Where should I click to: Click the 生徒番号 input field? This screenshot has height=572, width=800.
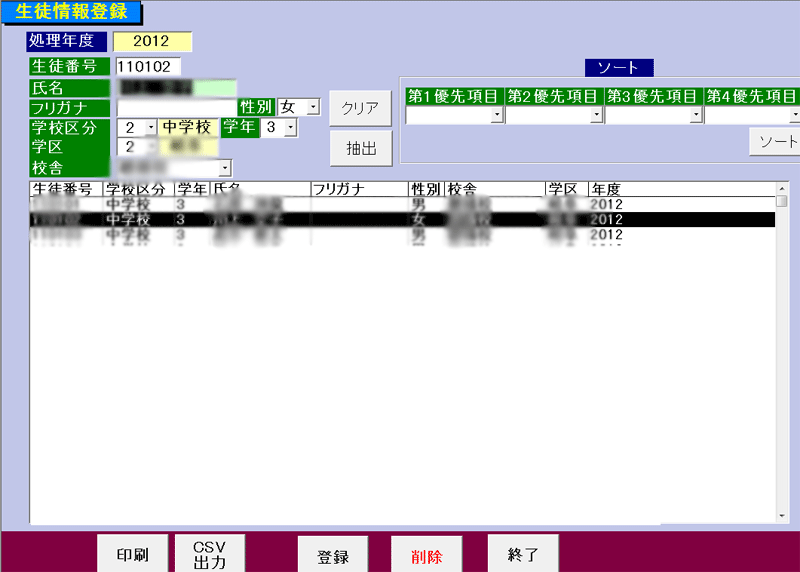148,67
